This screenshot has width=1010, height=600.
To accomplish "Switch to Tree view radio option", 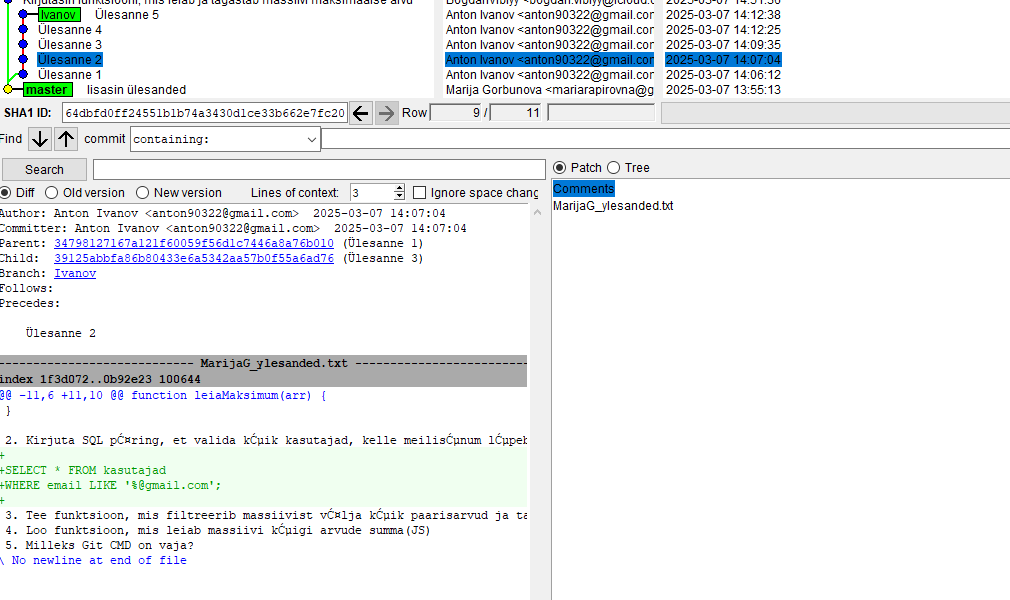I will [x=613, y=168].
